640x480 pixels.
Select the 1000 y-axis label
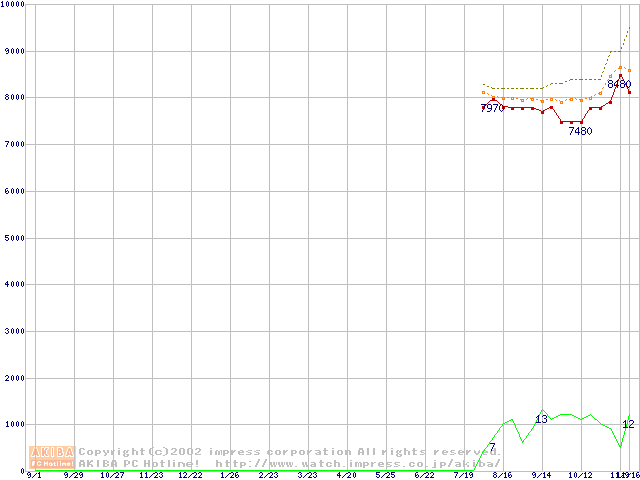coord(12,425)
